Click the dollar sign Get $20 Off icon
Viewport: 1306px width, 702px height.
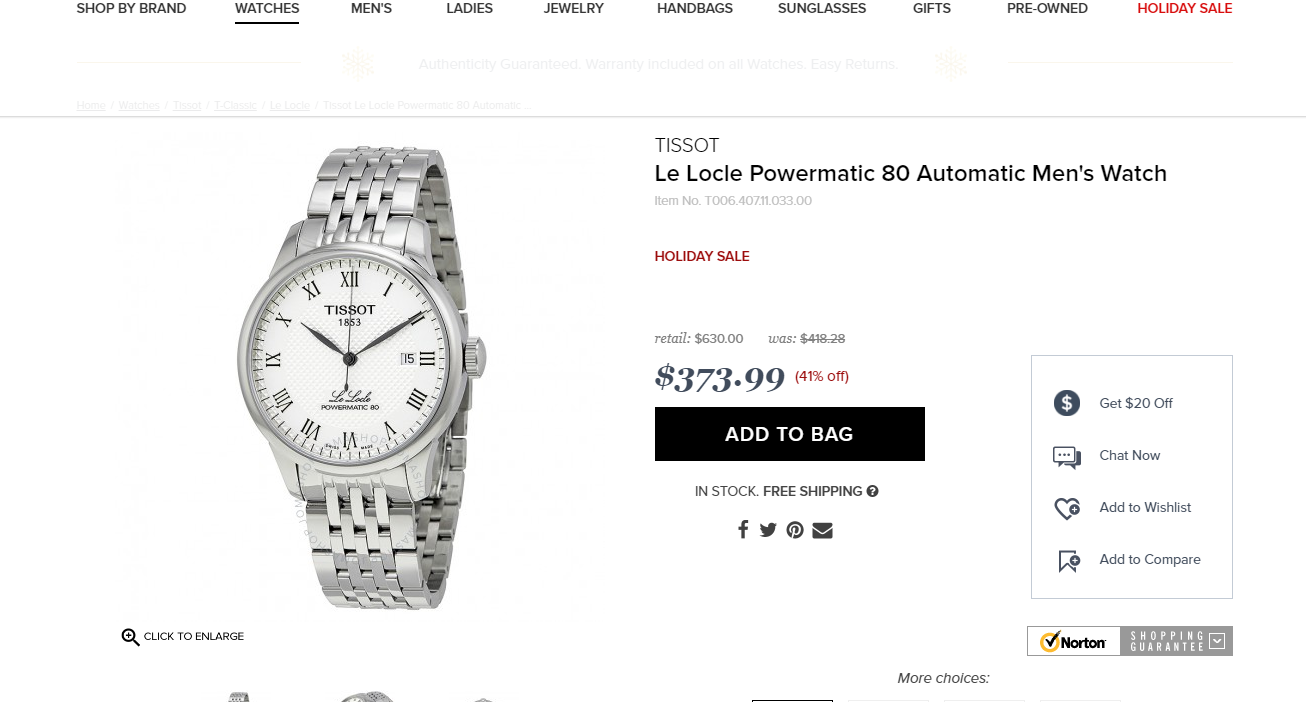tap(1067, 403)
